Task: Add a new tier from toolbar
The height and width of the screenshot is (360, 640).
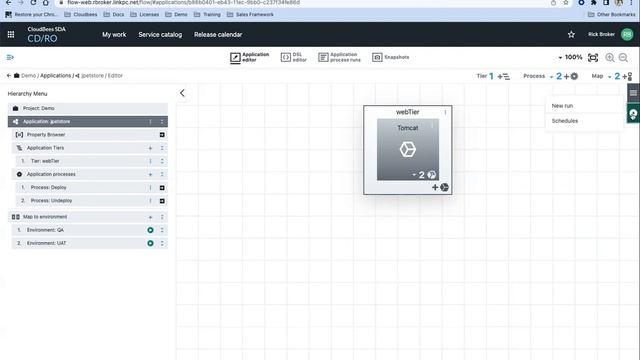Action: tap(504, 76)
